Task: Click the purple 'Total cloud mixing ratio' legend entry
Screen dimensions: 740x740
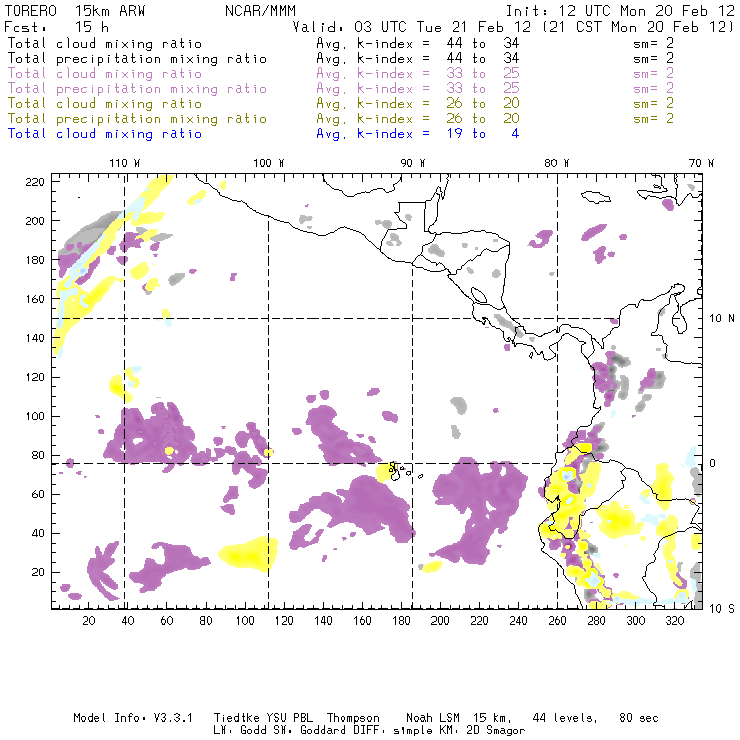Action: coord(105,74)
